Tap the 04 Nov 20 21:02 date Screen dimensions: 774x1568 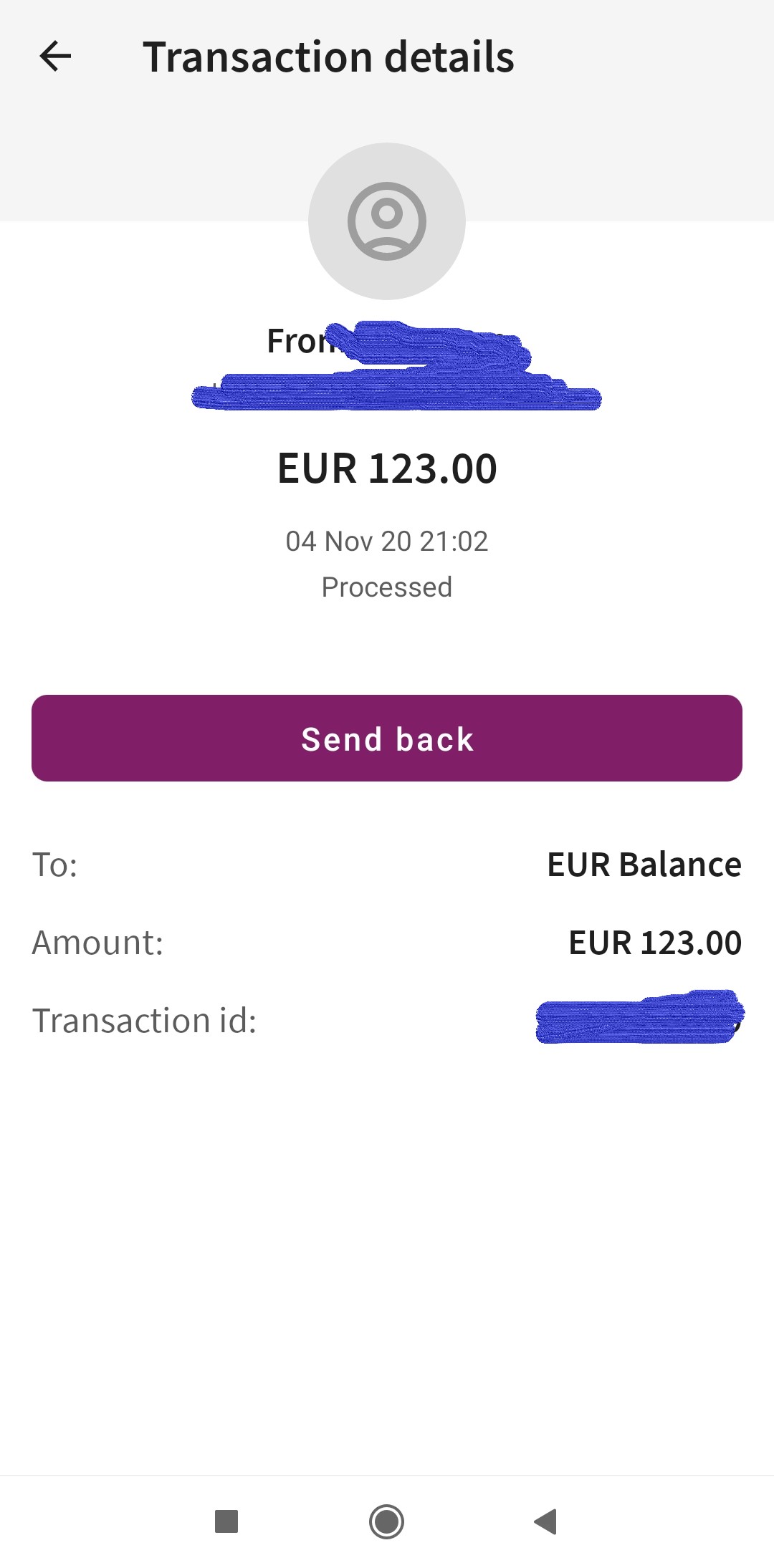pyautogui.click(x=387, y=542)
